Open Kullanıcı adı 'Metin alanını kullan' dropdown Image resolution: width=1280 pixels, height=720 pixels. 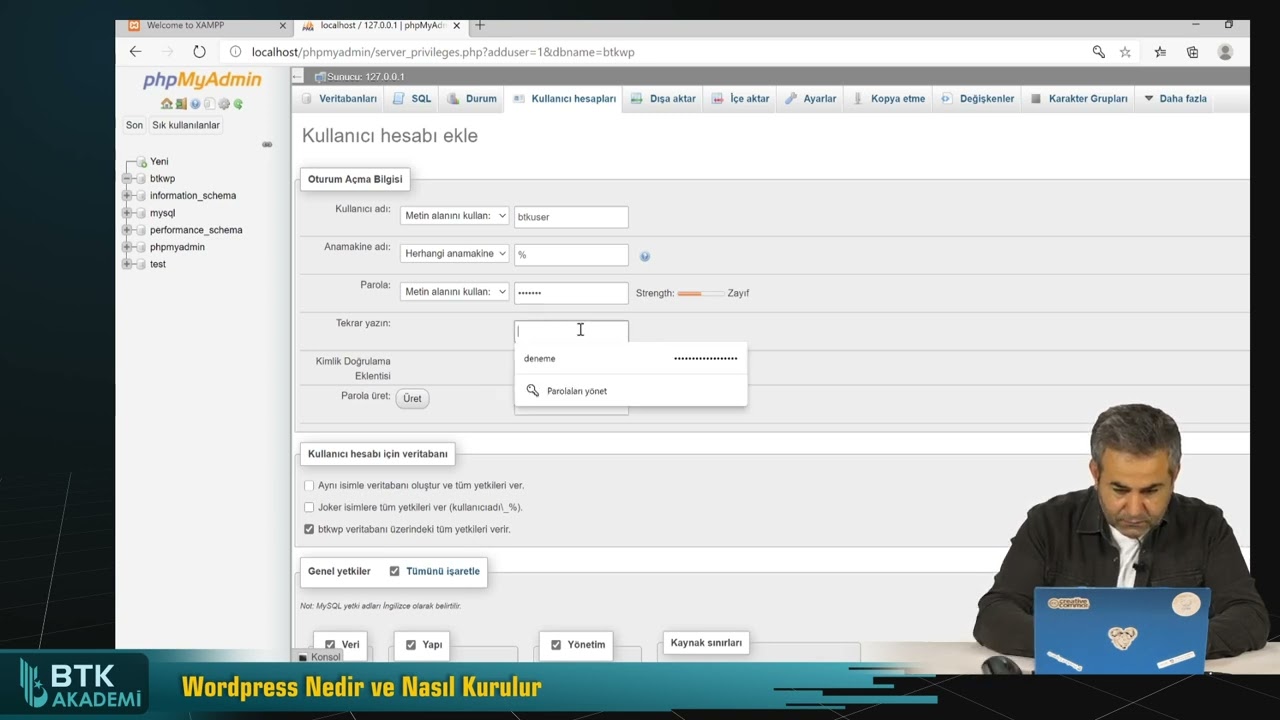[x=455, y=216]
